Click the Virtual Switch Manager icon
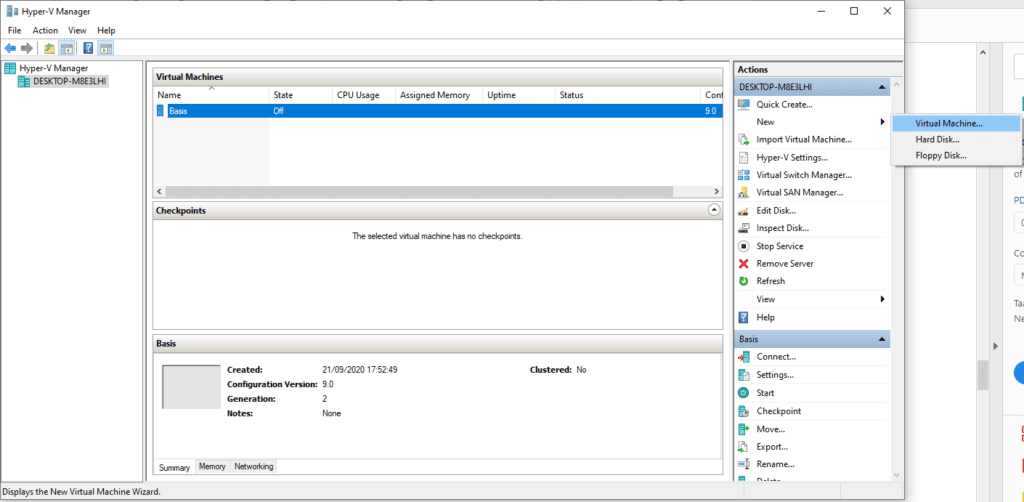The width and height of the screenshot is (1024, 502). click(x=743, y=175)
